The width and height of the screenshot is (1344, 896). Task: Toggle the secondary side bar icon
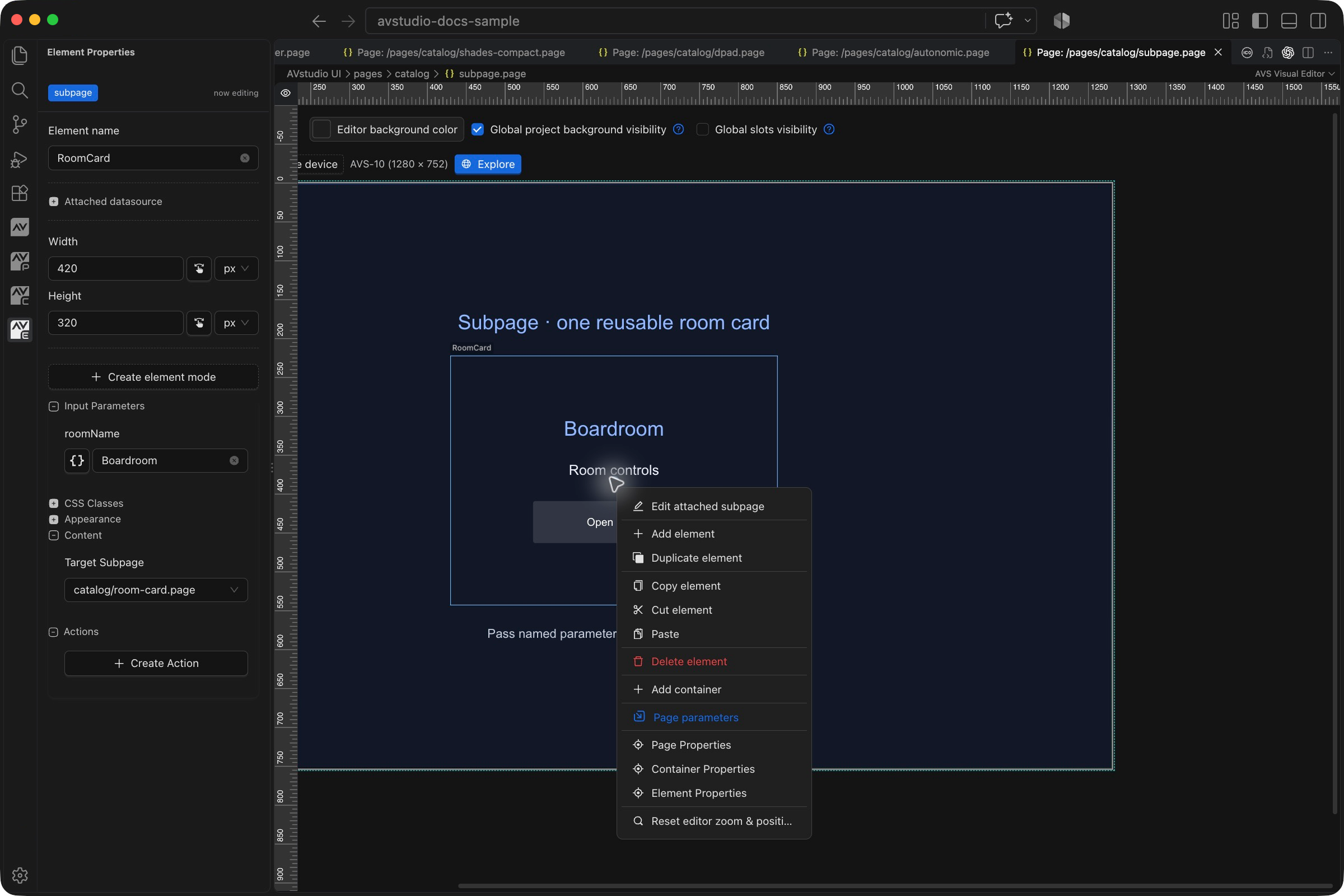point(1318,21)
